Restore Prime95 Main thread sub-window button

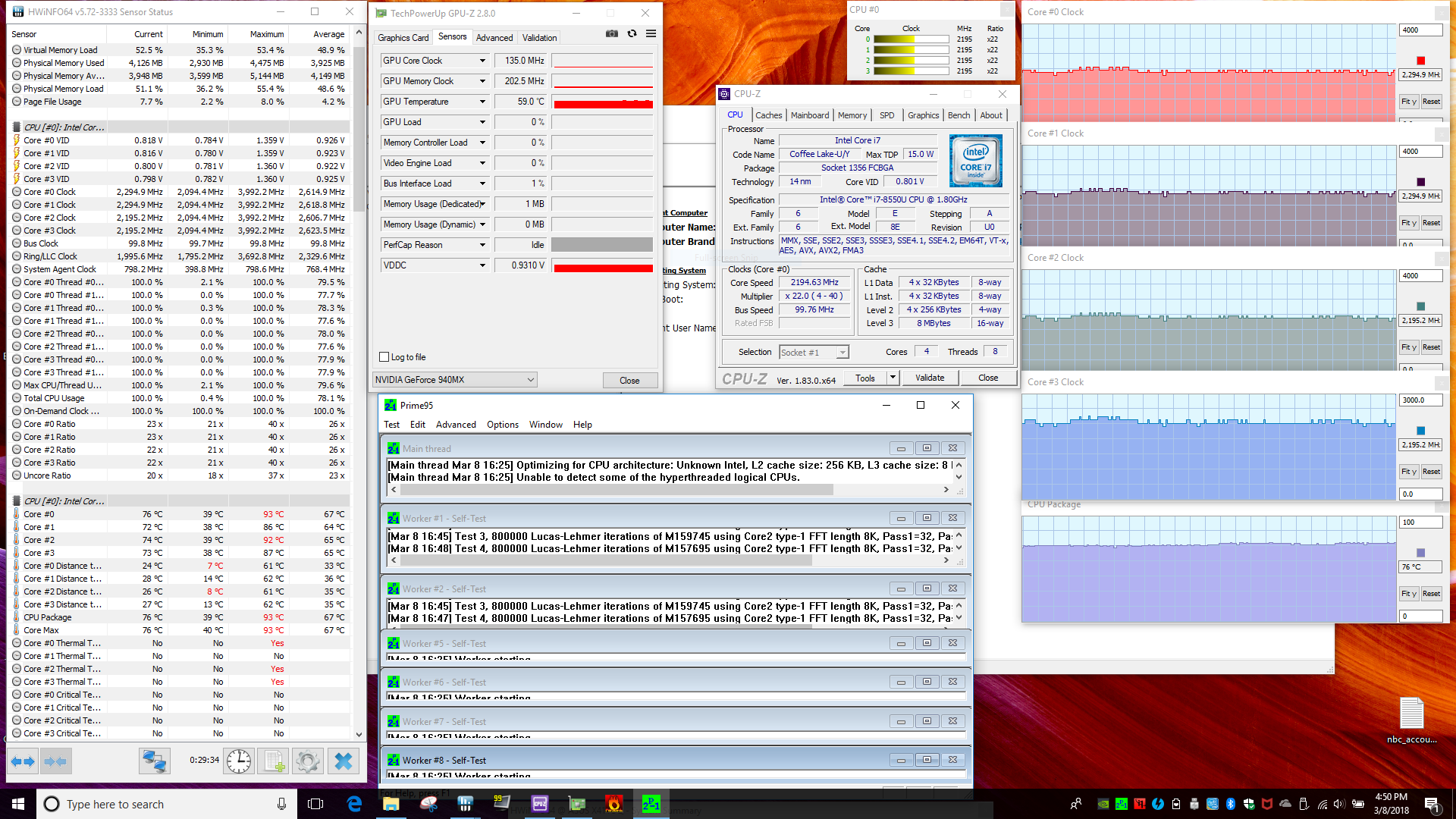coord(927,448)
